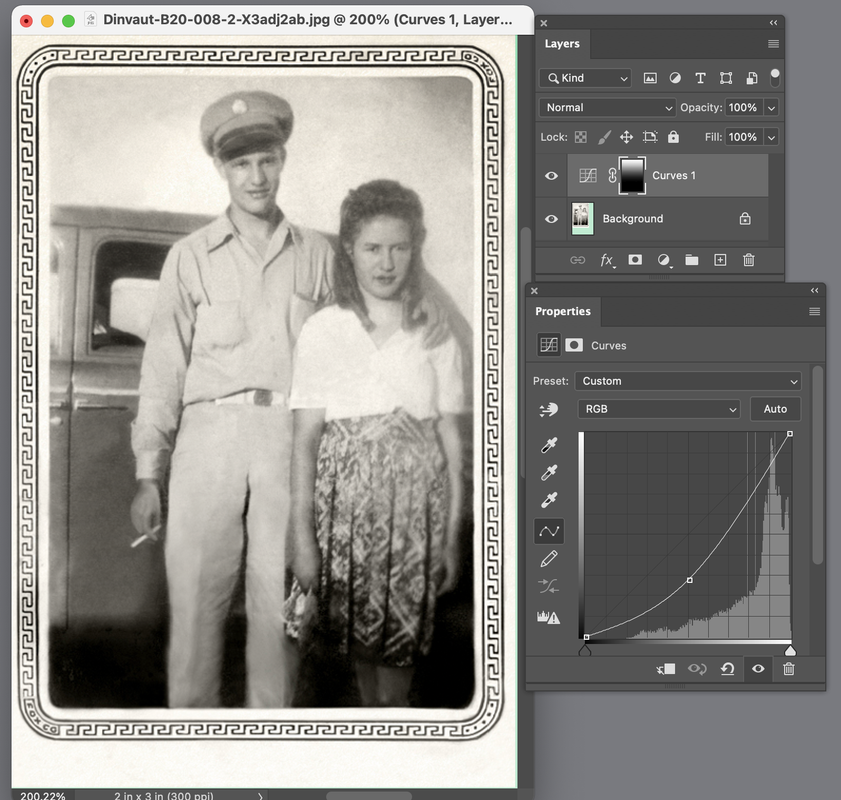Open the Layers panel menu
The height and width of the screenshot is (800, 841).
click(x=773, y=44)
